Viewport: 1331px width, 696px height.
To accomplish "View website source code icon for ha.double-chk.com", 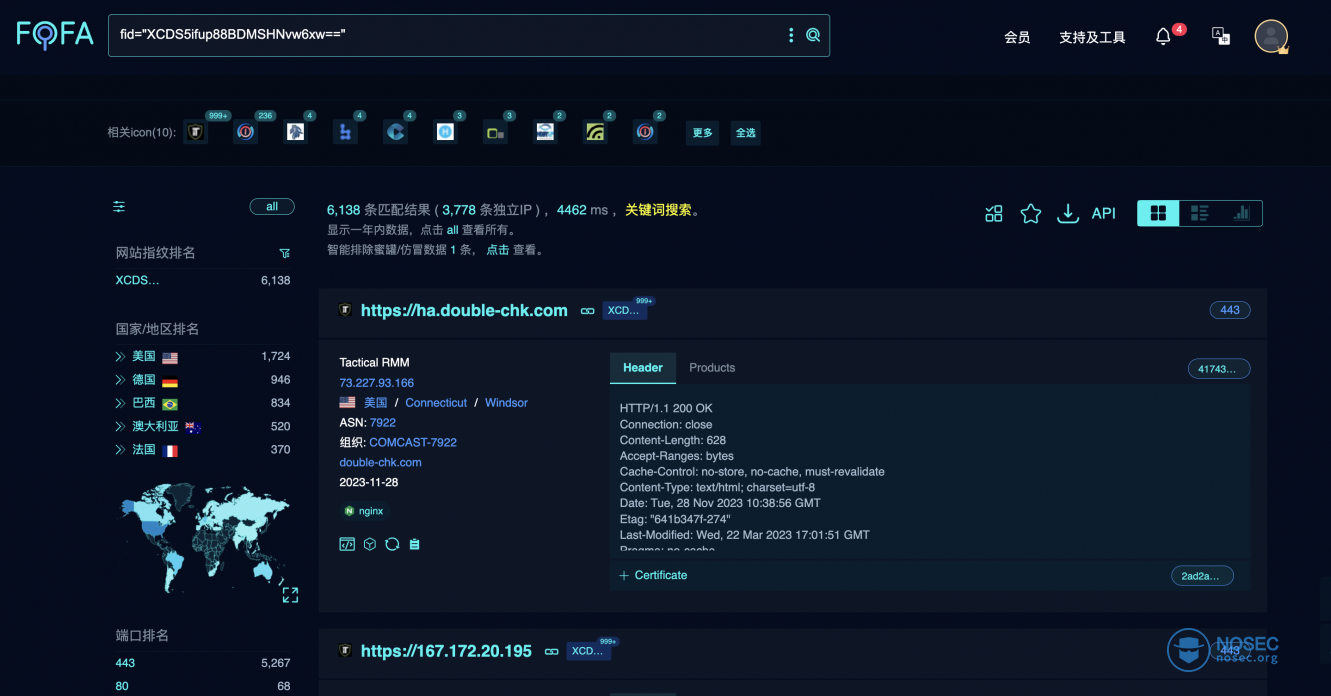I will tap(347, 544).
